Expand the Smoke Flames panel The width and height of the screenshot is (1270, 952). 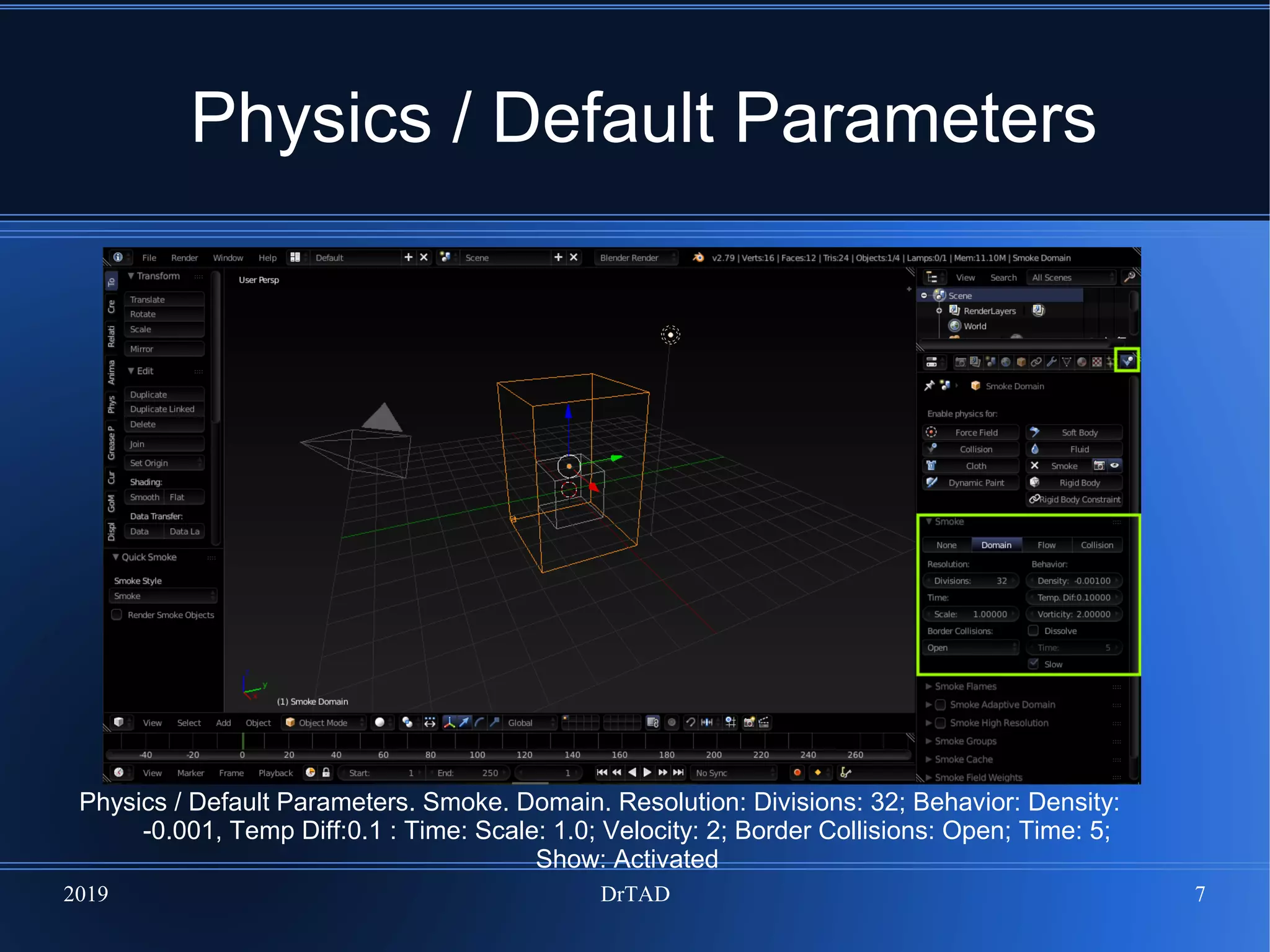tap(965, 687)
